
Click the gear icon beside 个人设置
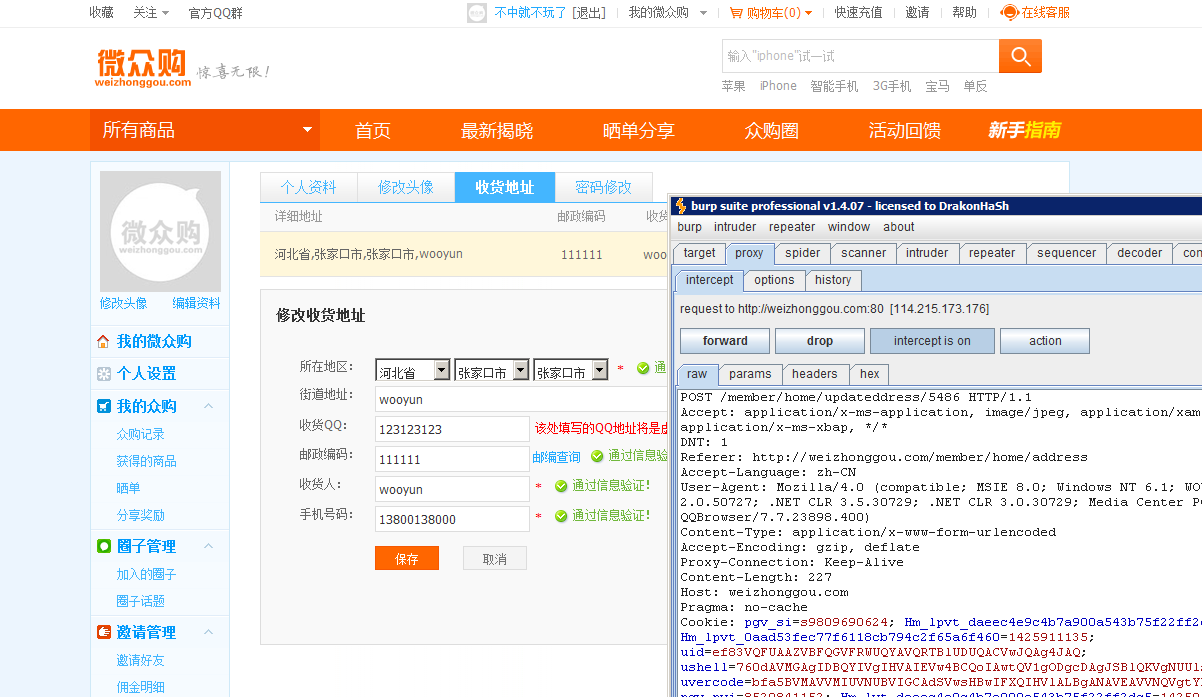coord(103,374)
